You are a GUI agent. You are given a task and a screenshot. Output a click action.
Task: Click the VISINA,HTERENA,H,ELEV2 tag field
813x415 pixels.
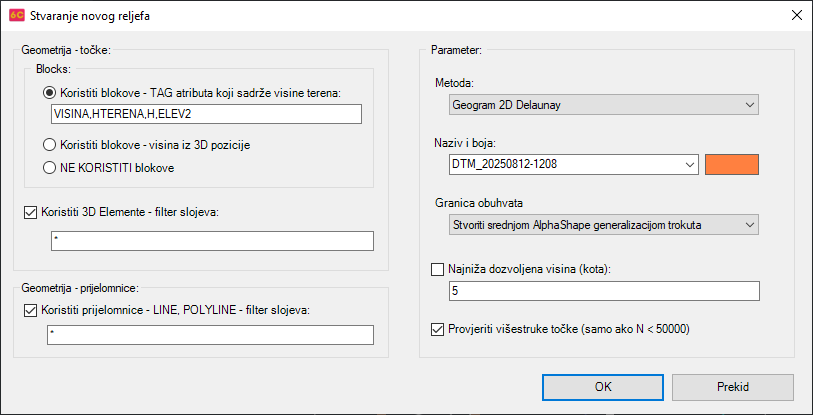203,114
